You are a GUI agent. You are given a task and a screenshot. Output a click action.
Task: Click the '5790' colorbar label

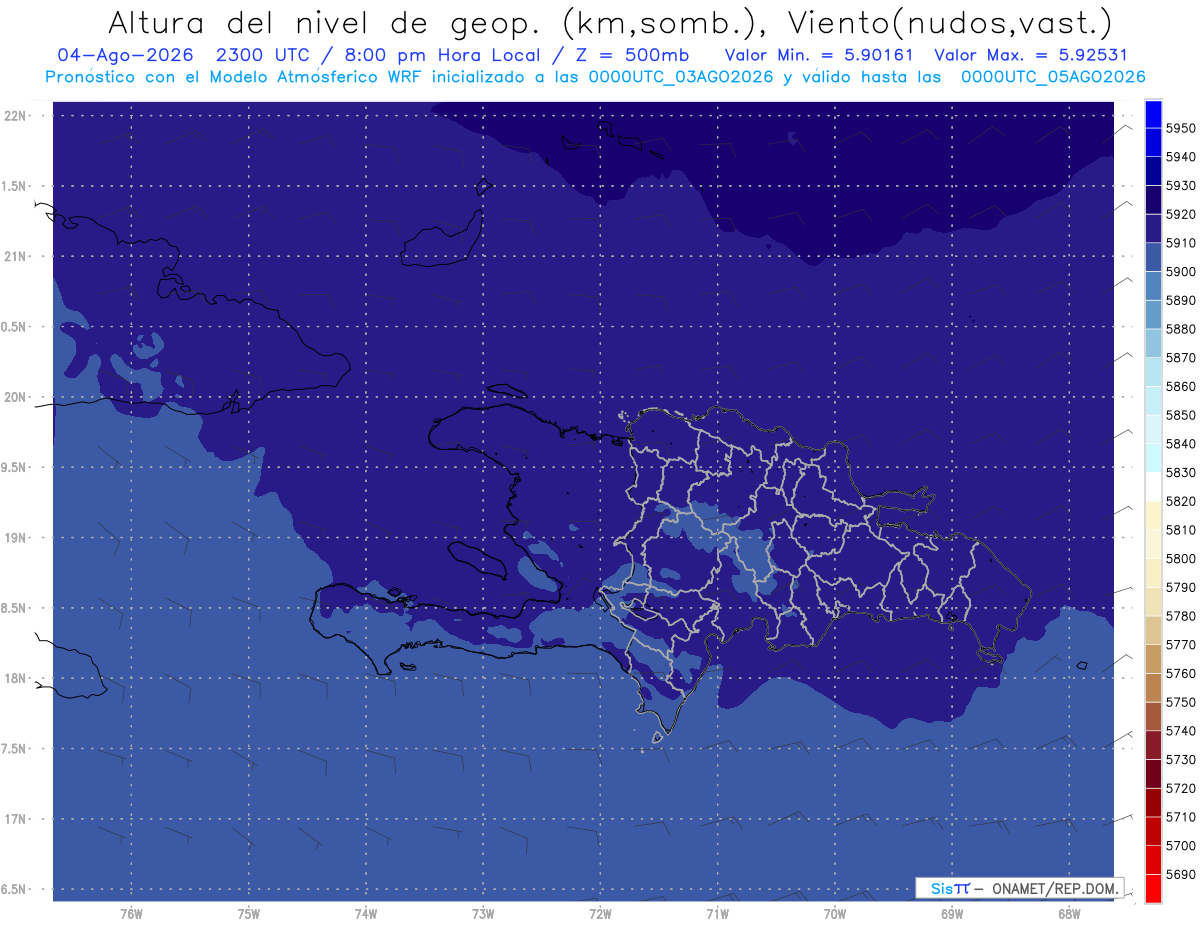1181,588
